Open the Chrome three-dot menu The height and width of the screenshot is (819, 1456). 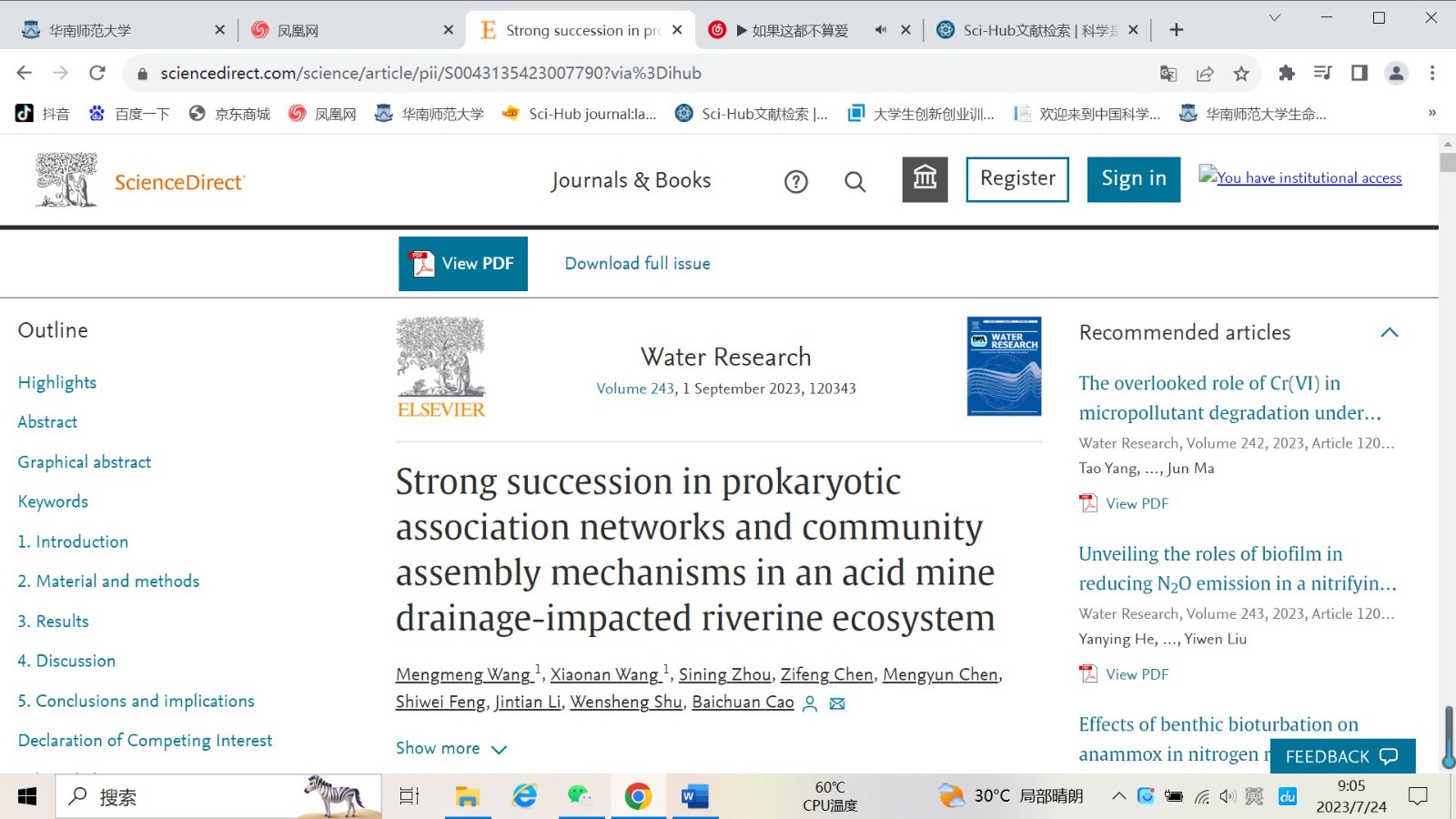(x=1432, y=73)
